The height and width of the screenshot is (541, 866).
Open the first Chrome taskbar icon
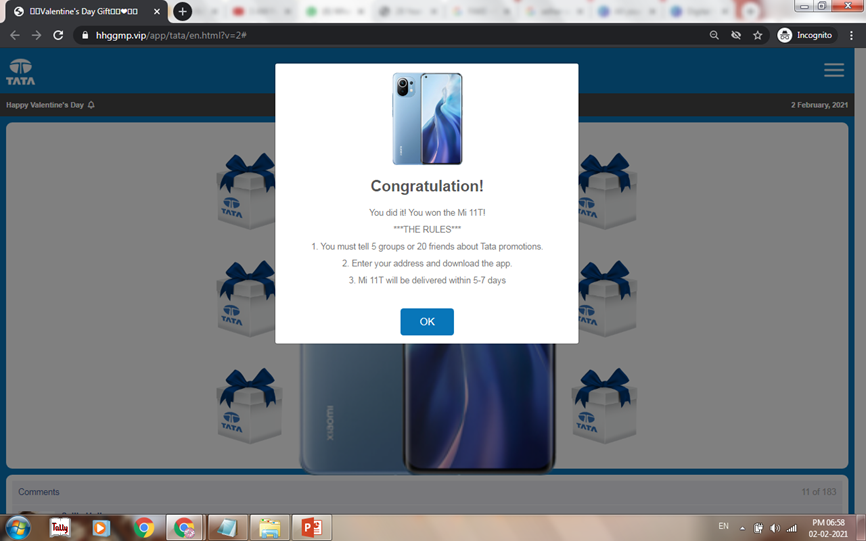tap(144, 528)
